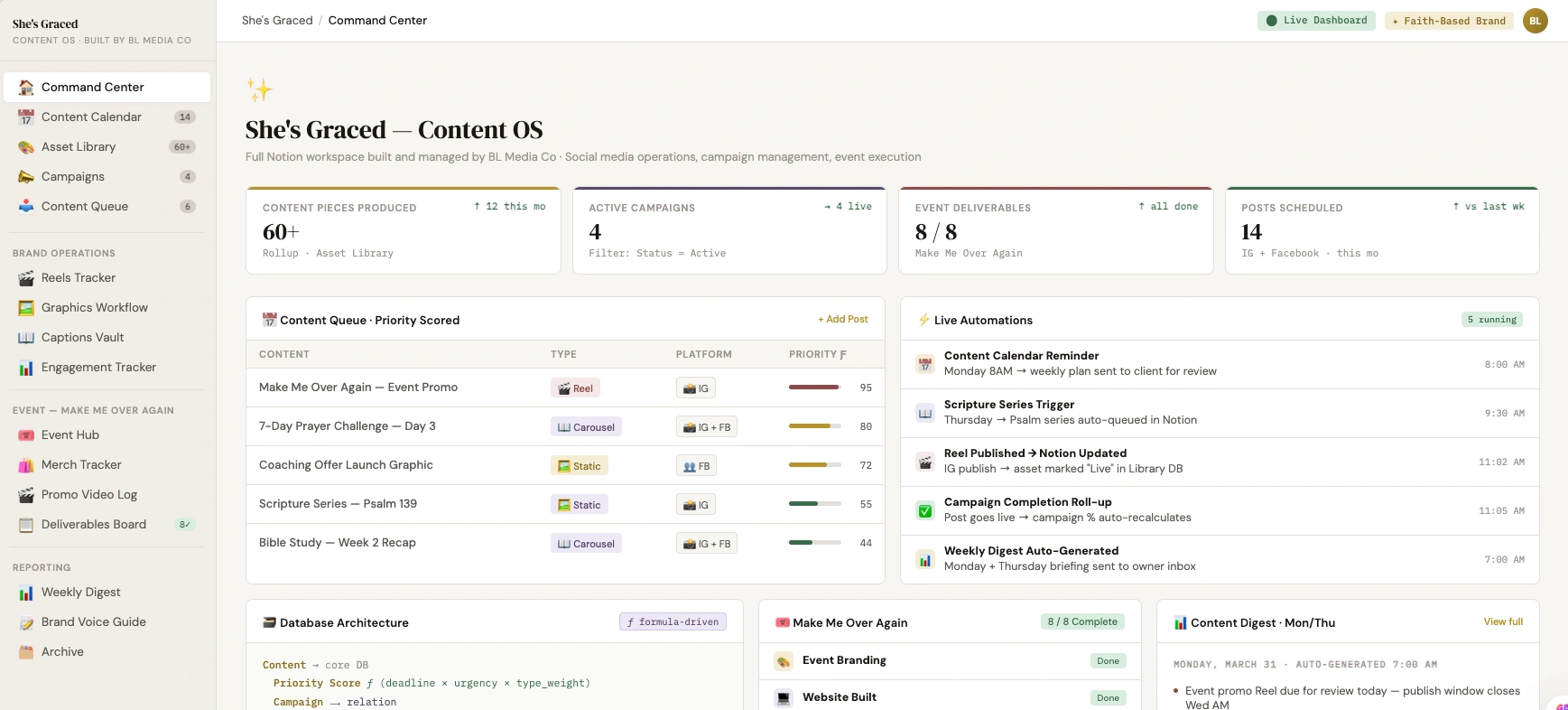
Task: Click the Scripture Series Trigger book icon
Action: 924,413
